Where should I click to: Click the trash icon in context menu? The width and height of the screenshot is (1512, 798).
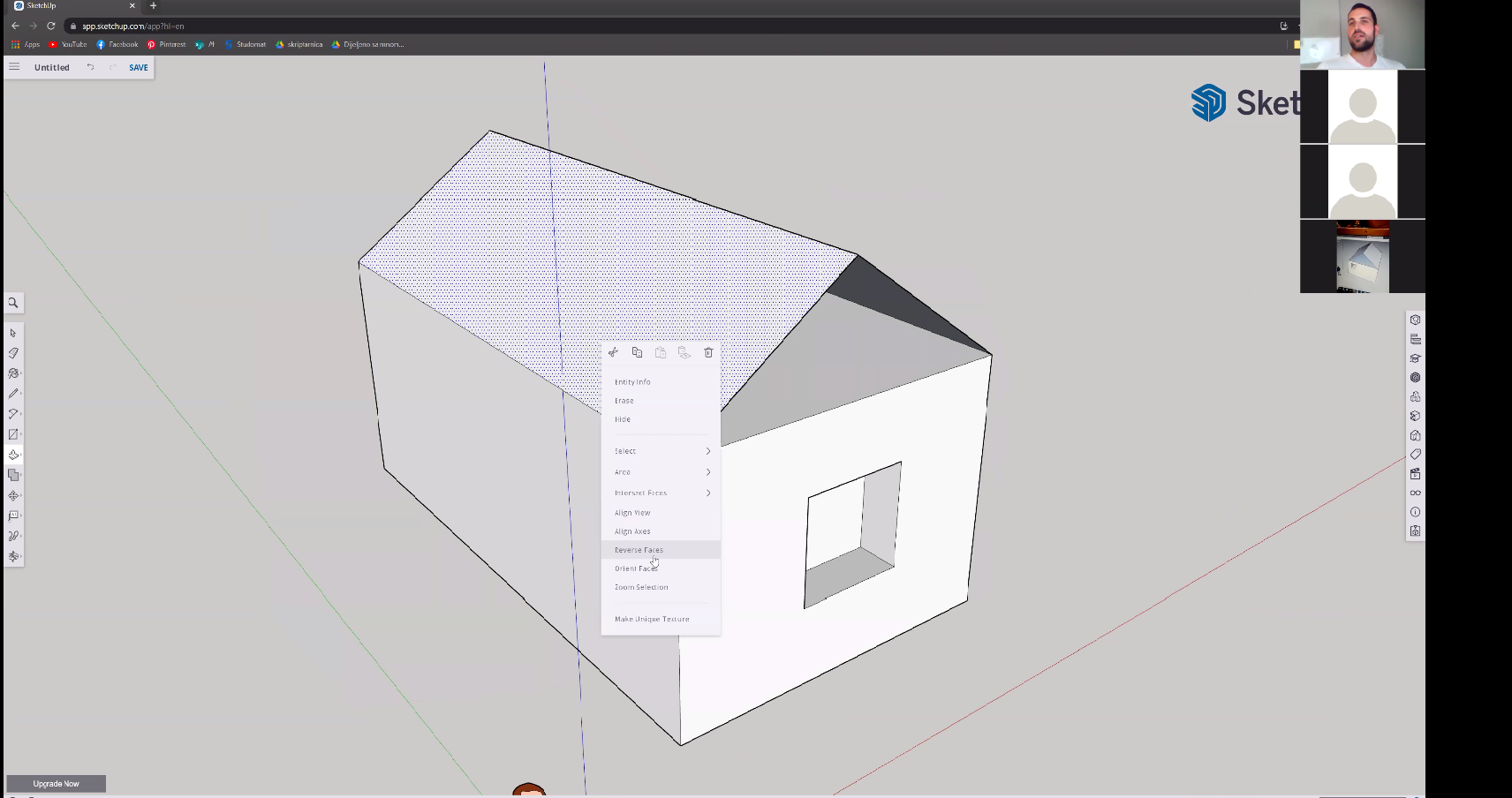point(708,353)
